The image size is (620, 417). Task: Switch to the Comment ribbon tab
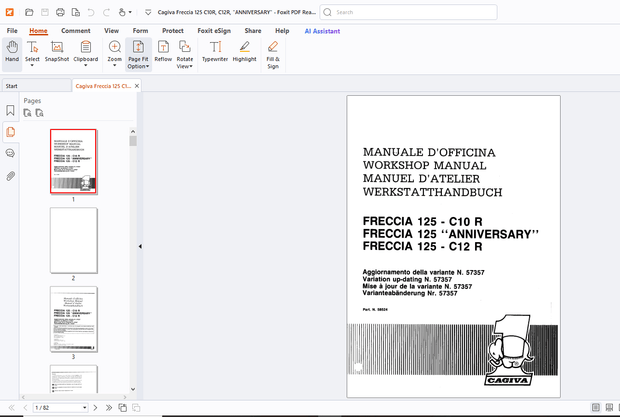tap(76, 31)
